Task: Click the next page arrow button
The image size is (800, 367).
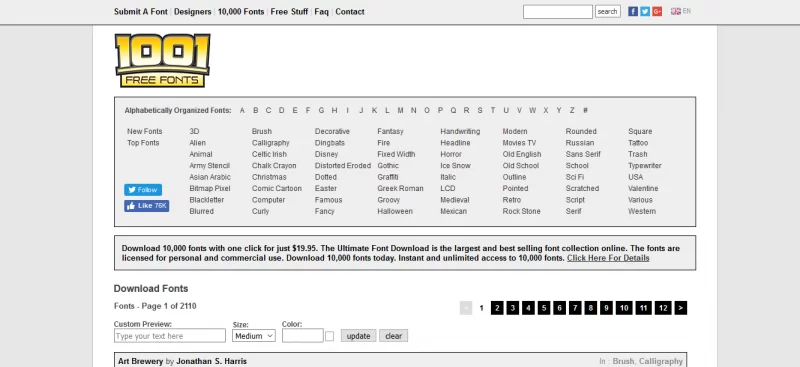Action: tap(681, 308)
